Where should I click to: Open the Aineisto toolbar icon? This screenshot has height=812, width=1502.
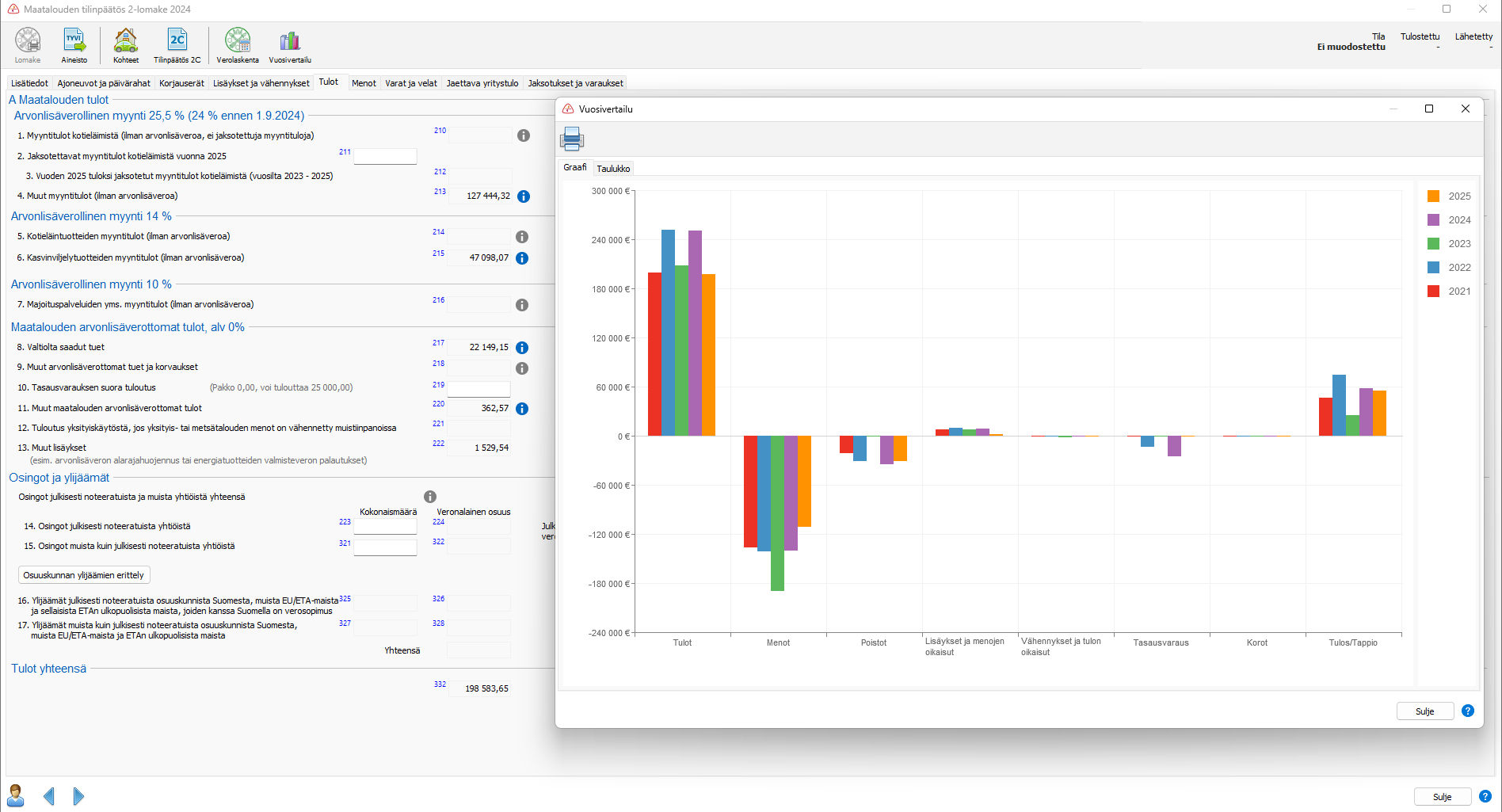(74, 44)
